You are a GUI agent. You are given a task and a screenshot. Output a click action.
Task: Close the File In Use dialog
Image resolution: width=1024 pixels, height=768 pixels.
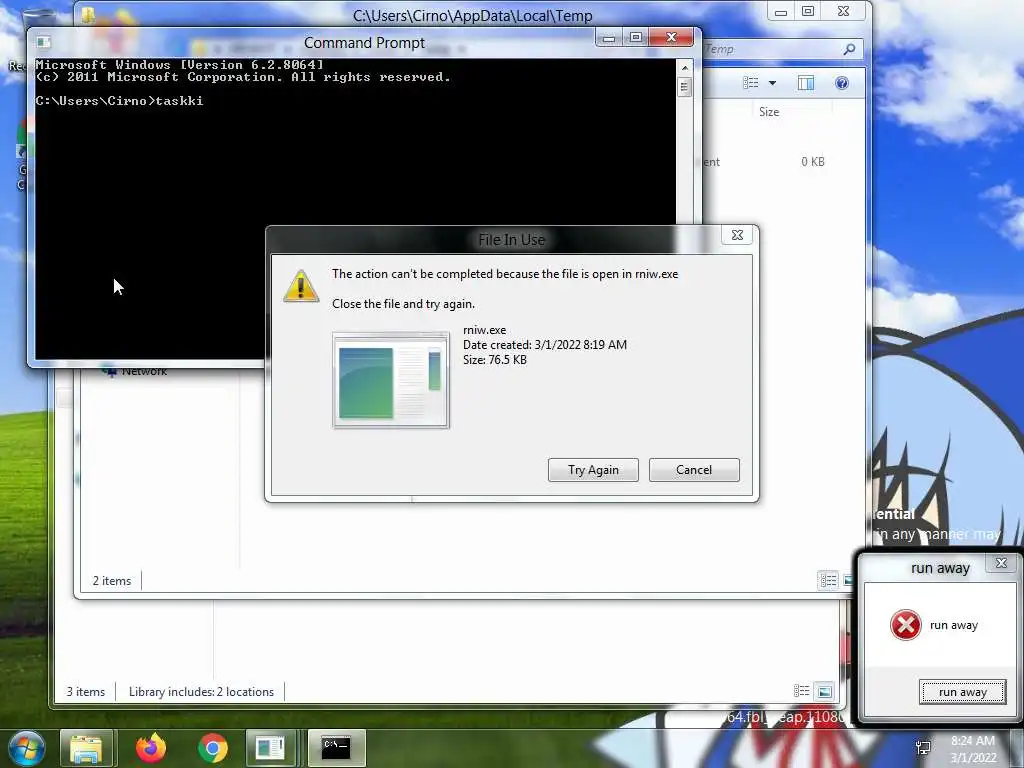click(x=737, y=235)
